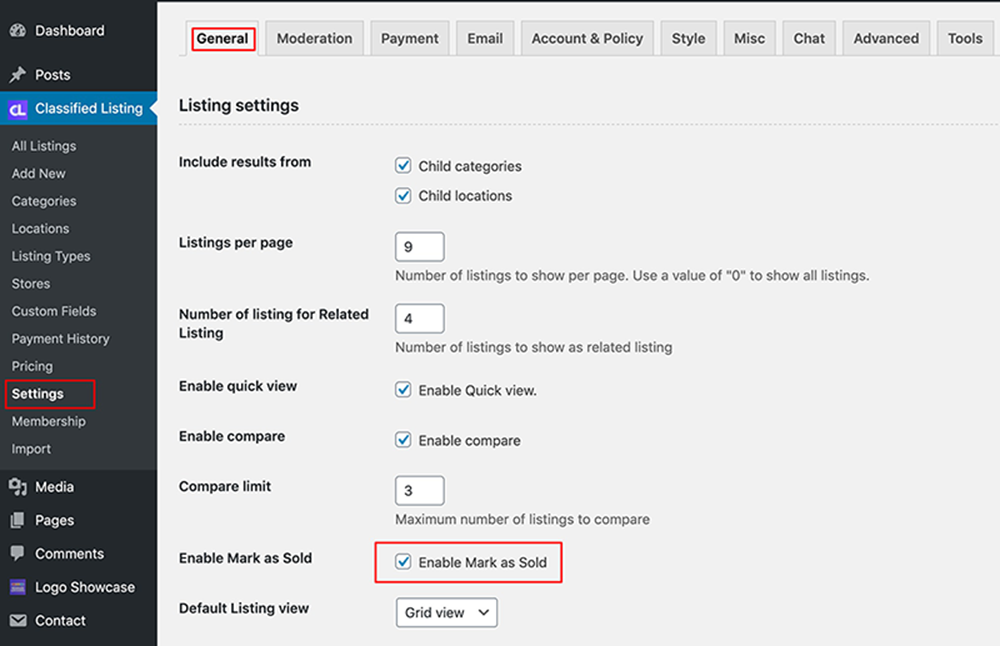Click the Logo Showcase icon
1000x646 pixels.
(x=18, y=587)
